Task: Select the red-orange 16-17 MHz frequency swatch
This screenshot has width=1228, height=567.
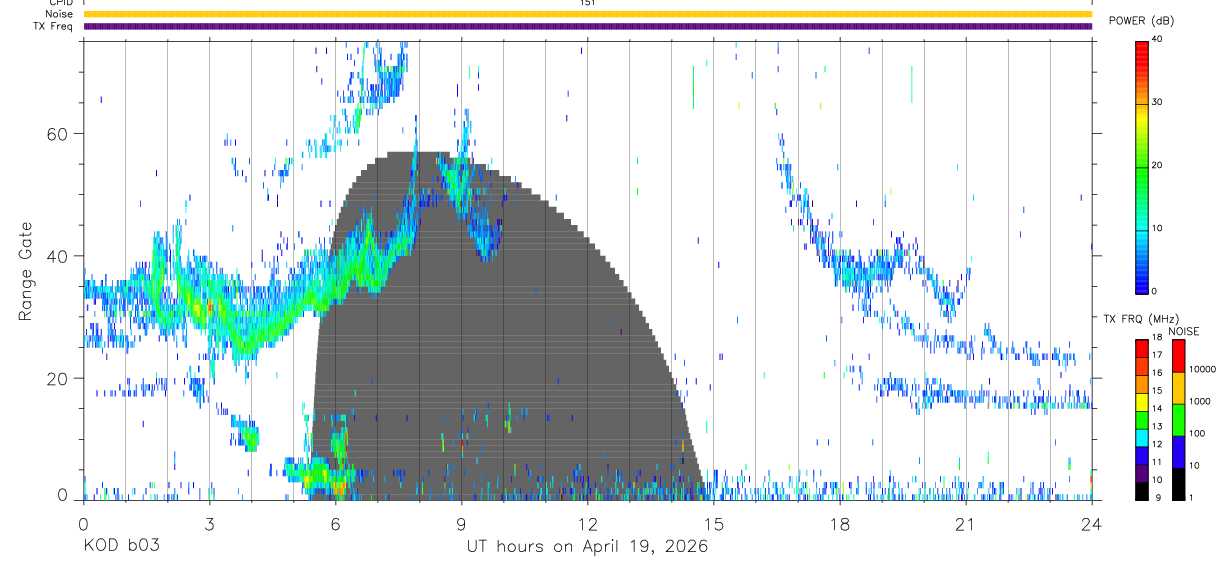Action: point(1143,364)
